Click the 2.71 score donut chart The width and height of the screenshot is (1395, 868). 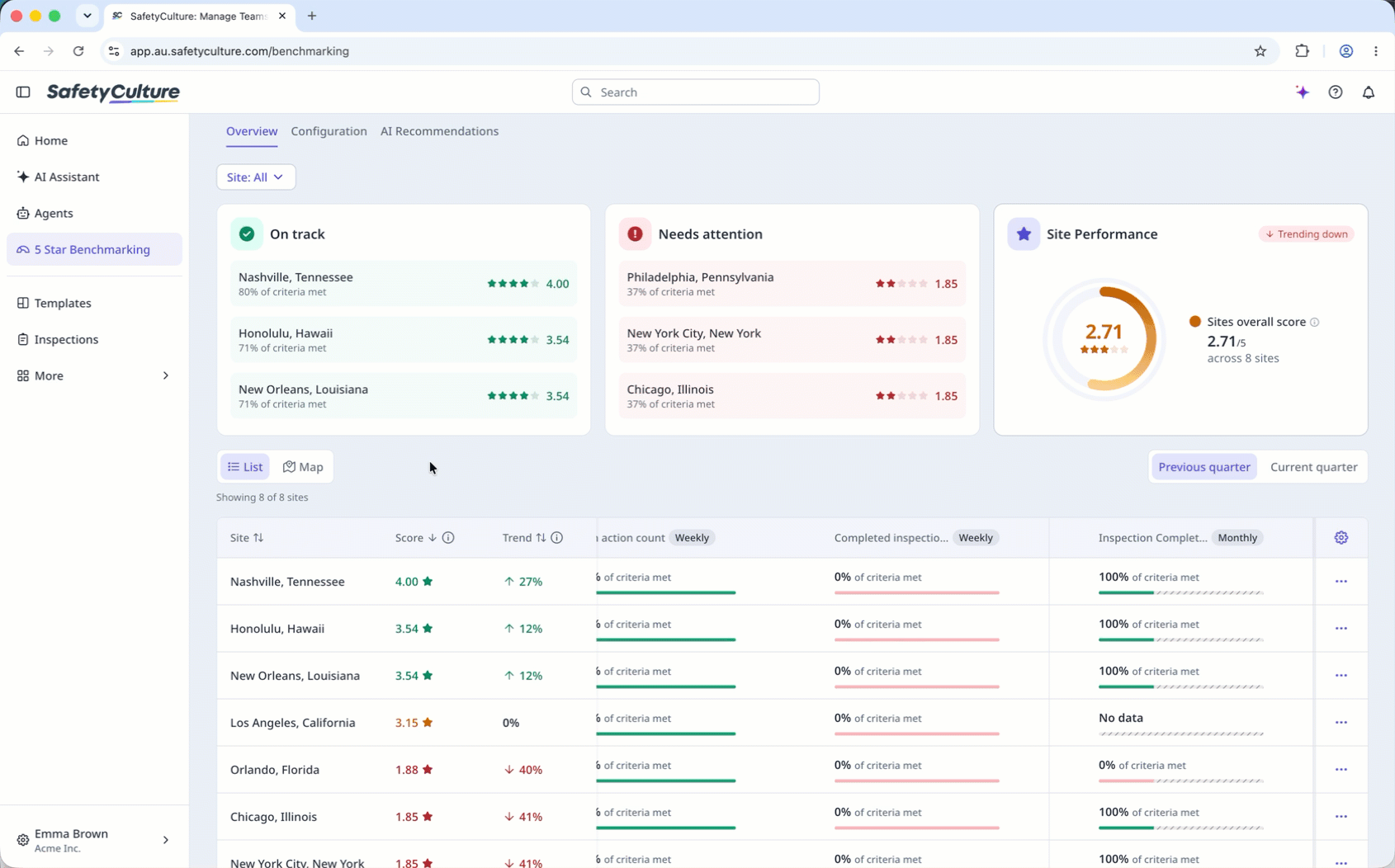(x=1104, y=338)
